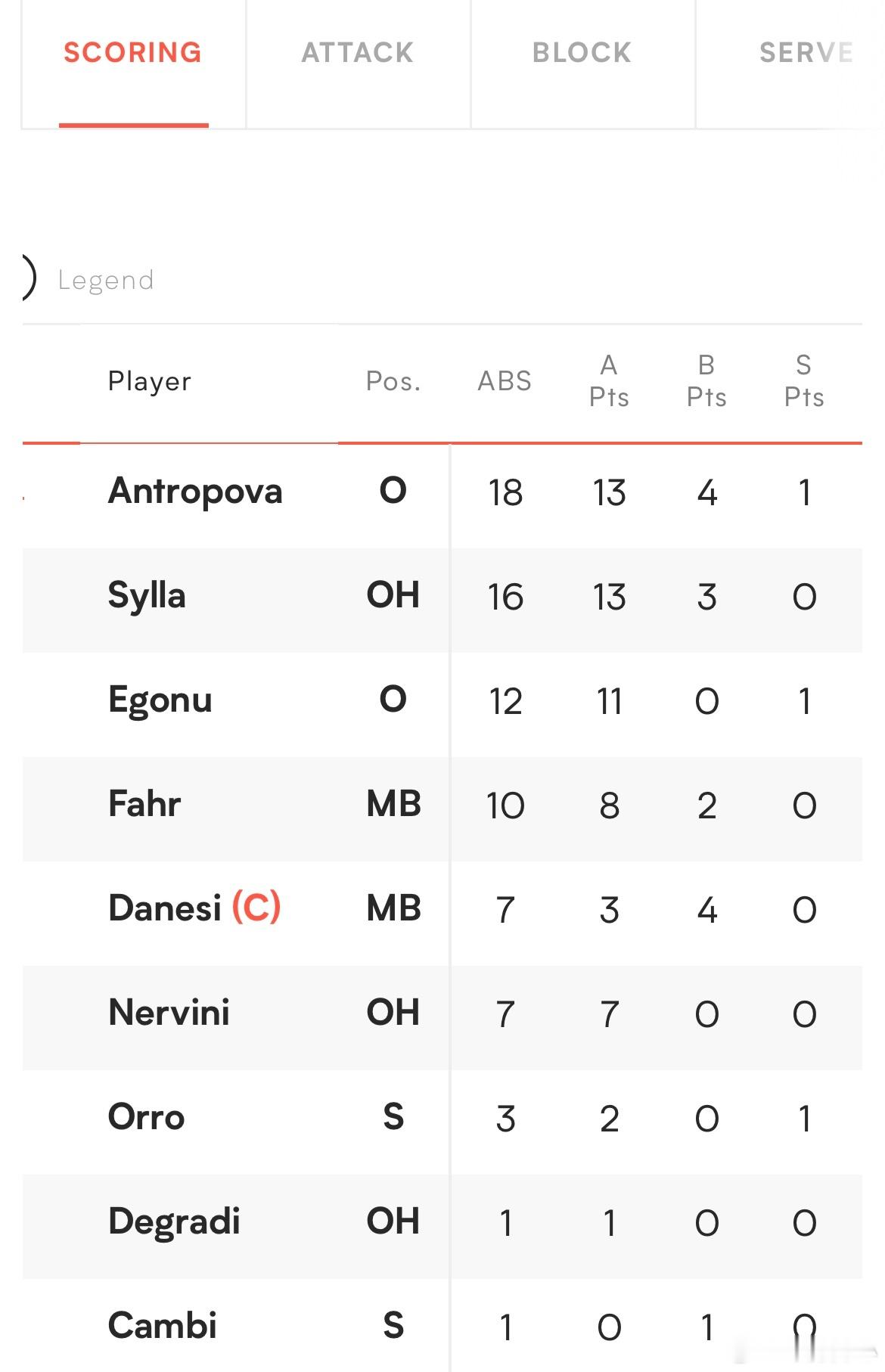
Task: Open the SERVE tab
Action: tap(806, 53)
